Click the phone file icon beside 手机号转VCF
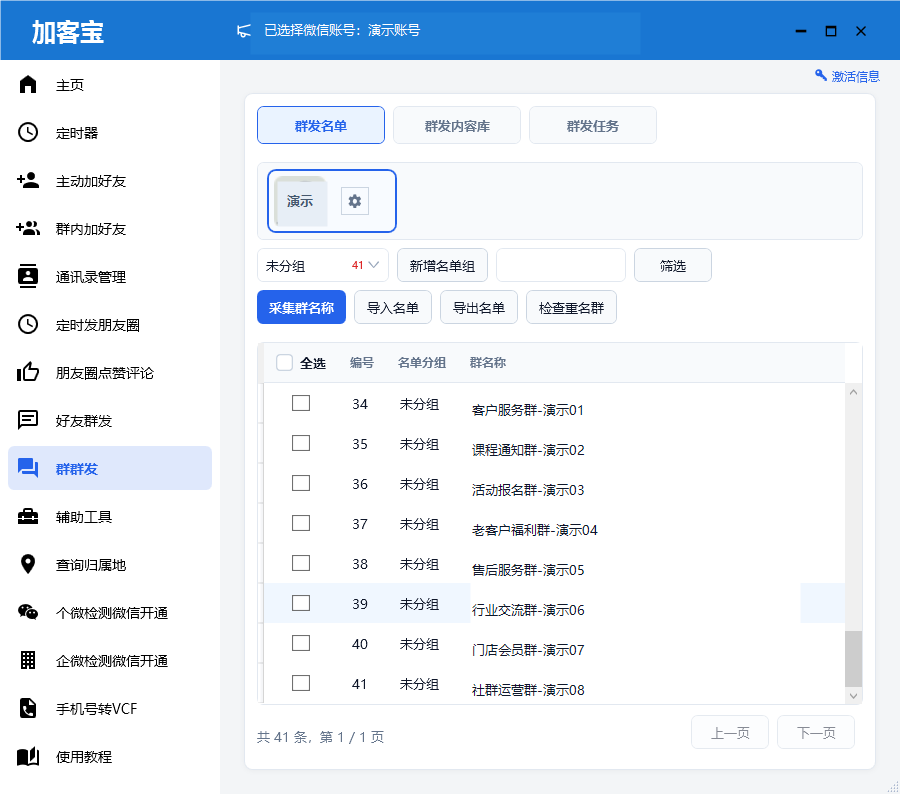Viewport: 900px width, 794px height. [28, 708]
